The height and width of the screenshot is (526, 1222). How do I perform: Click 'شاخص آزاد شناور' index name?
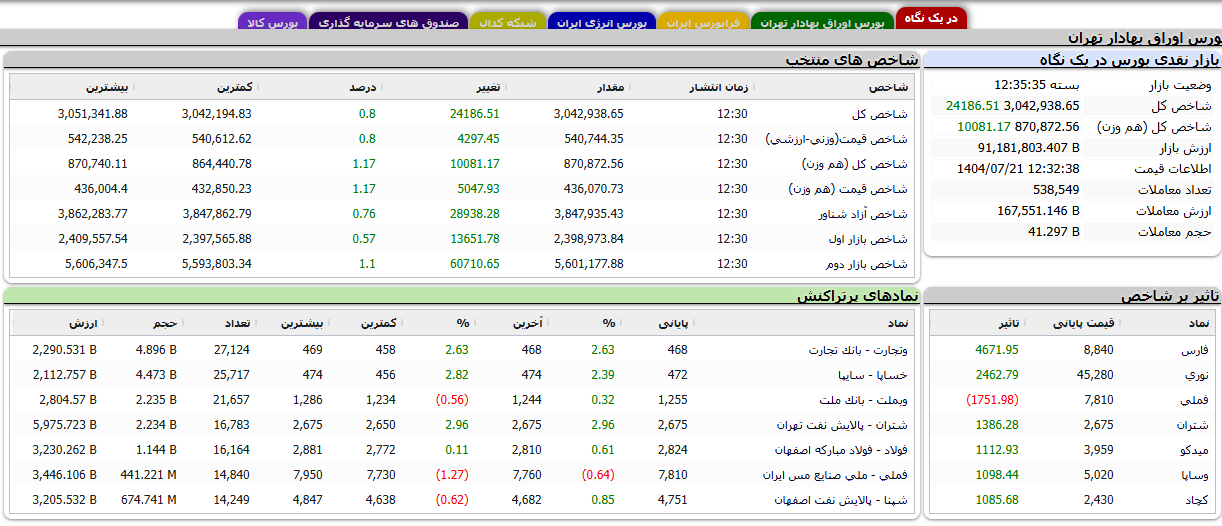pyautogui.click(x=870, y=214)
